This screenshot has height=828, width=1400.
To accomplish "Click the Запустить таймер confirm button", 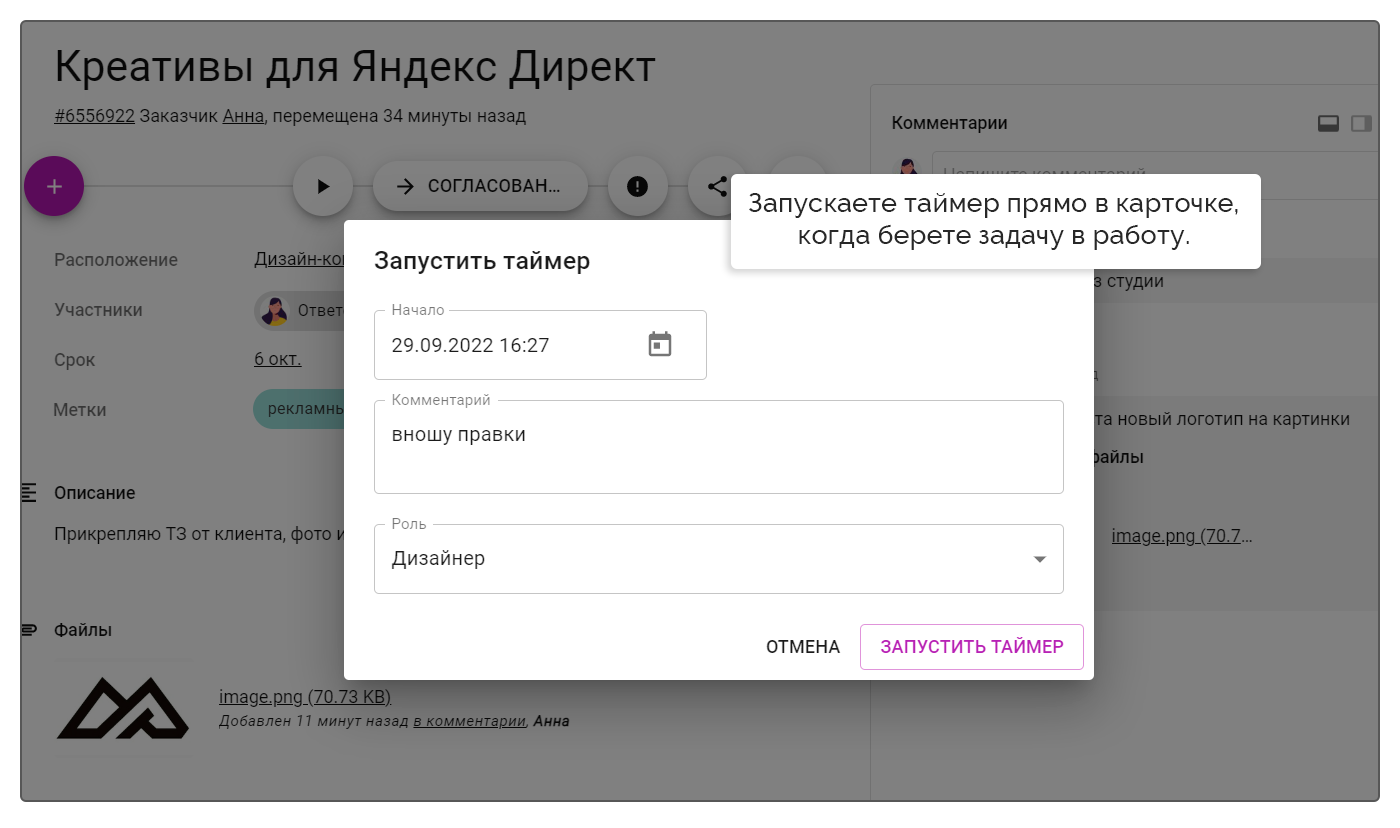I will [x=972, y=647].
